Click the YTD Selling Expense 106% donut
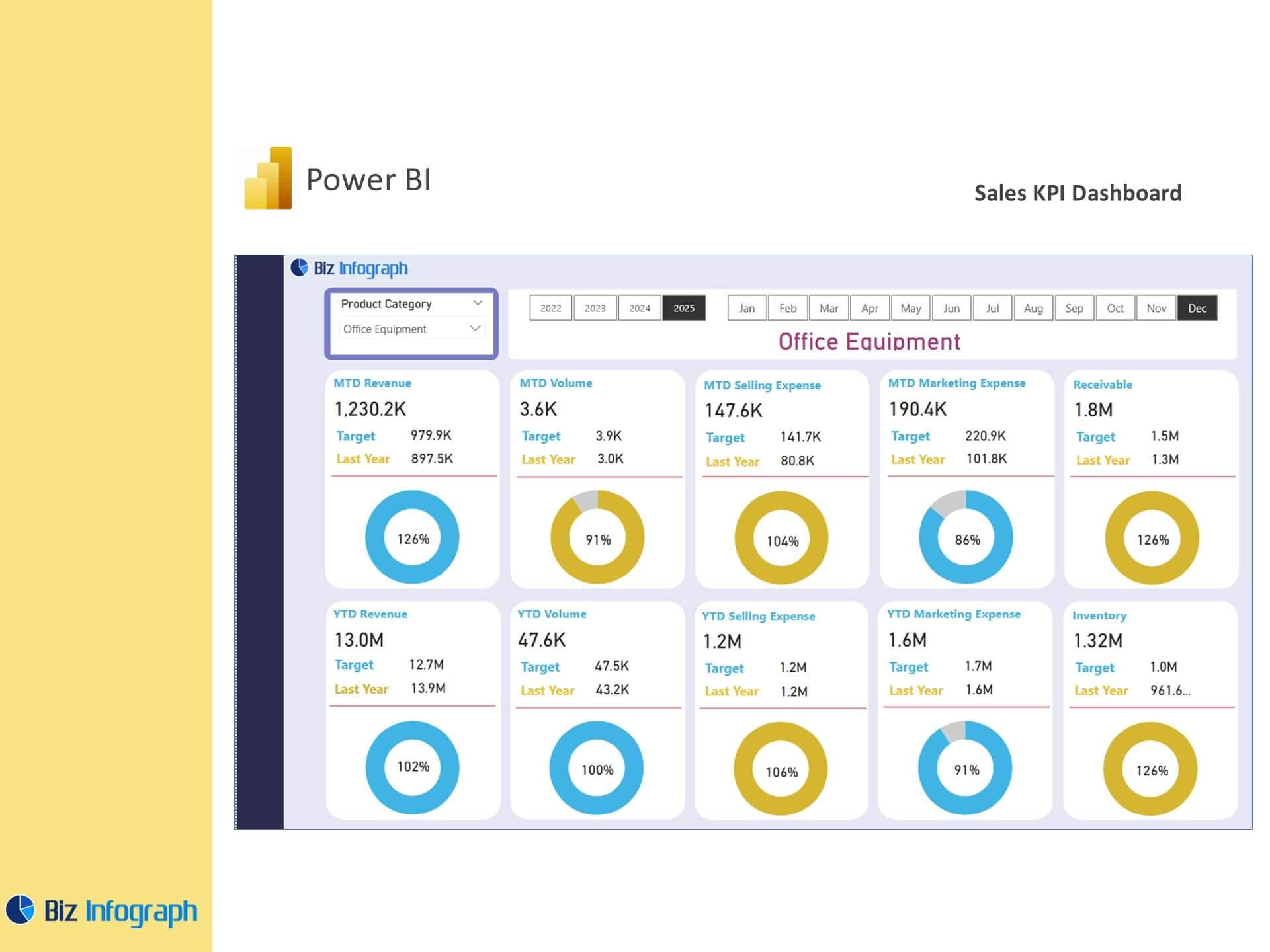The width and height of the screenshot is (1270, 952). (781, 769)
